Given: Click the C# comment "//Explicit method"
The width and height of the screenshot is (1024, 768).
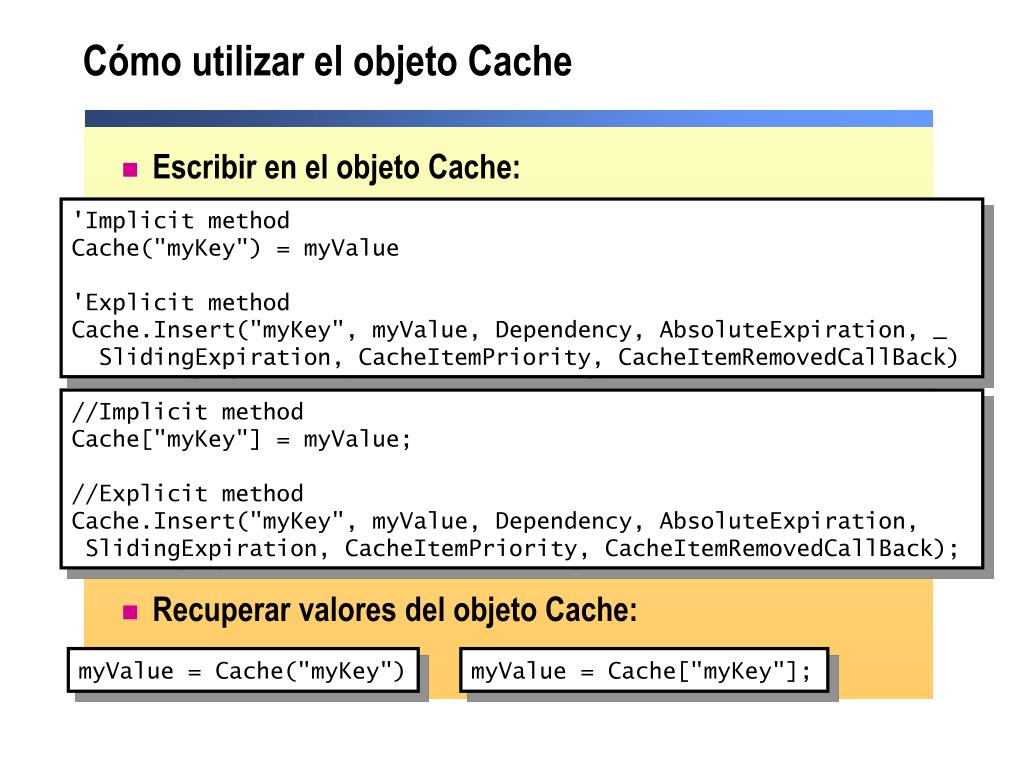Looking at the screenshot, I should (x=187, y=494).
